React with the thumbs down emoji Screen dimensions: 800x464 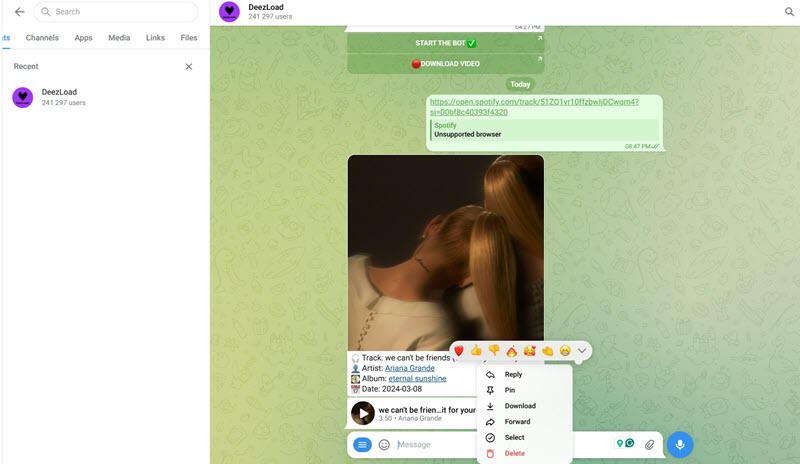tap(494, 351)
